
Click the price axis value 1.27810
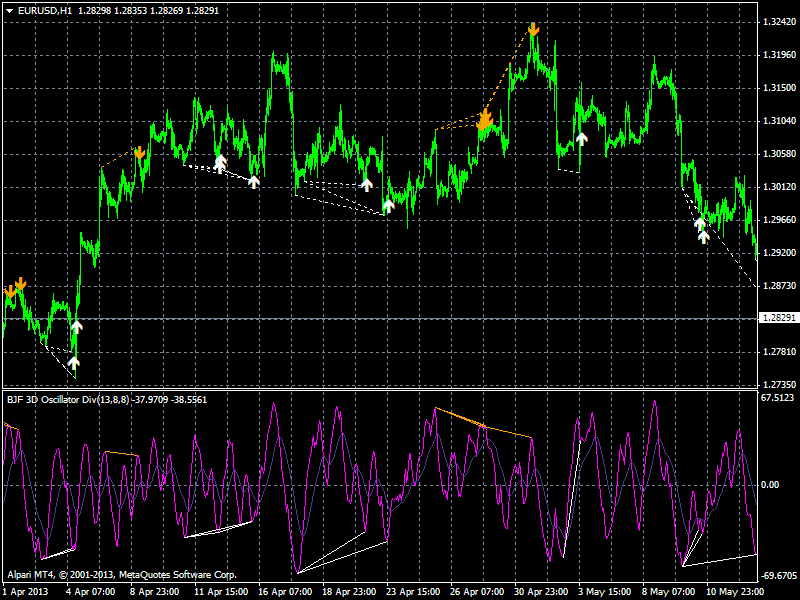coord(779,352)
